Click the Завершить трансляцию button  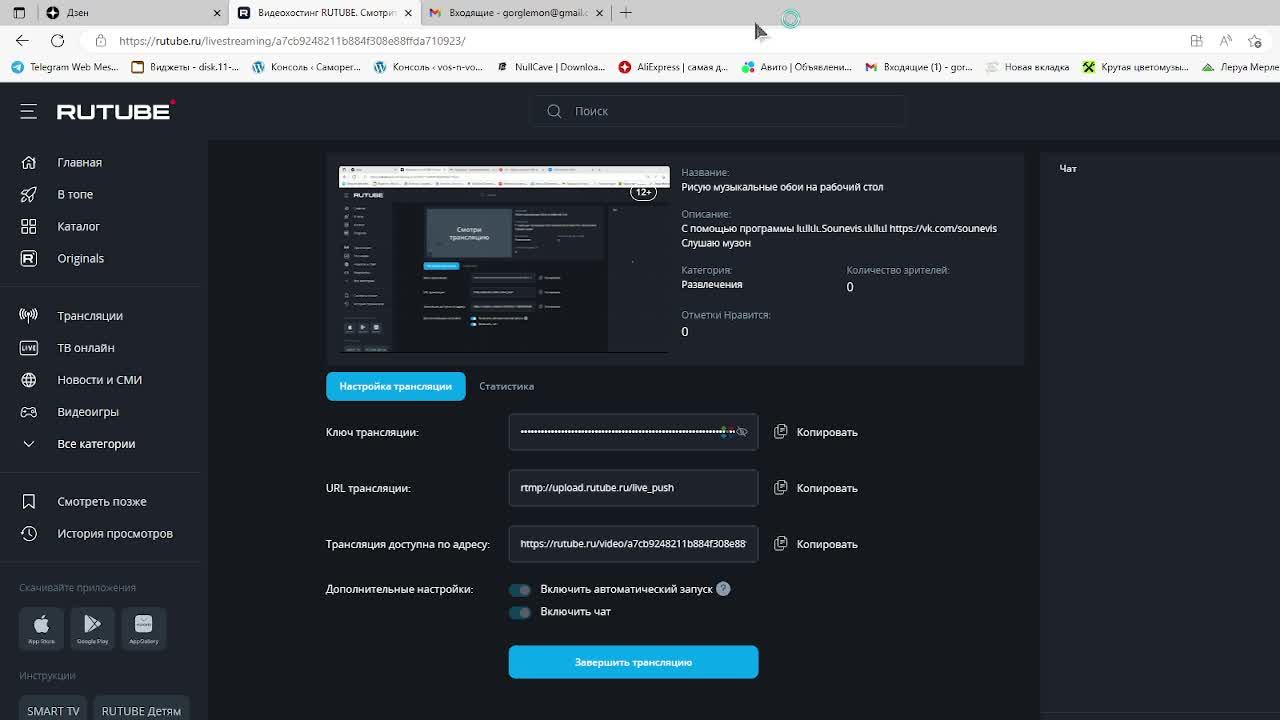point(633,661)
